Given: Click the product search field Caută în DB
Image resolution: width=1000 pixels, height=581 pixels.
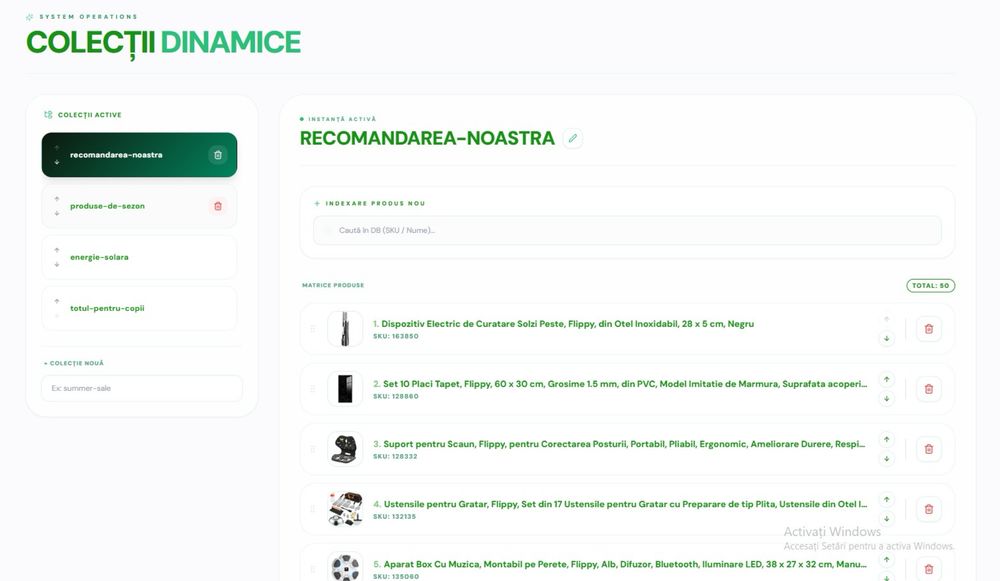Looking at the screenshot, I should click(627, 230).
